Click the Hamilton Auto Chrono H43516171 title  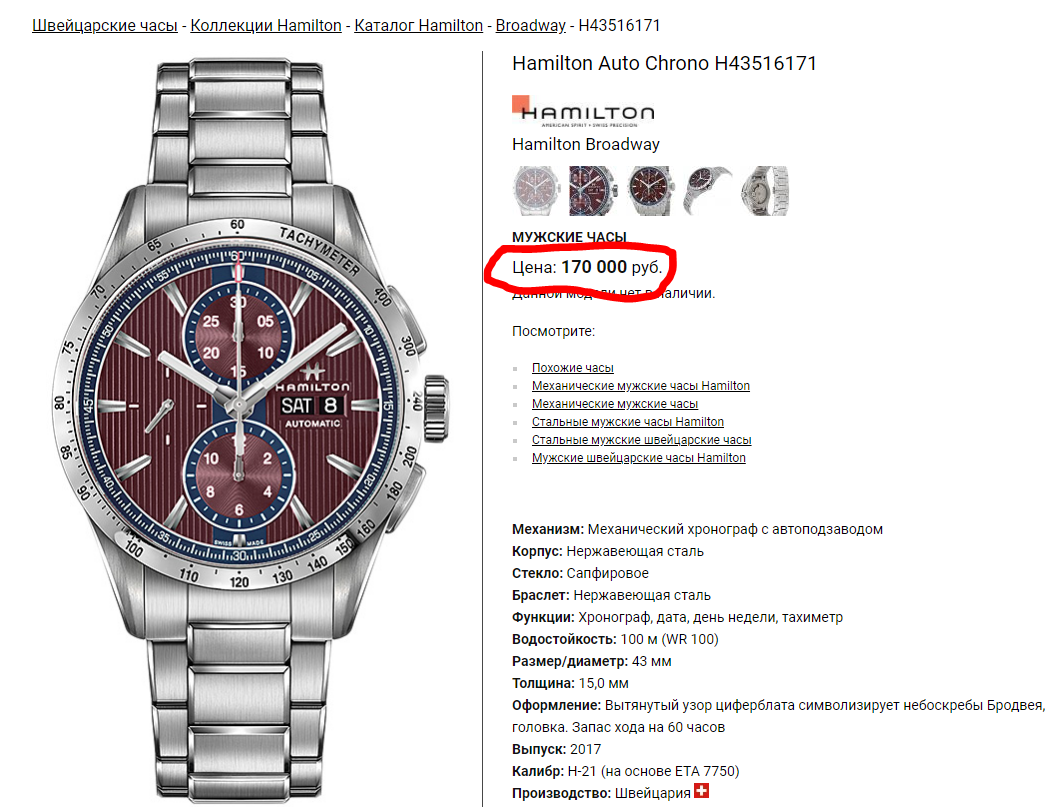[x=664, y=63]
